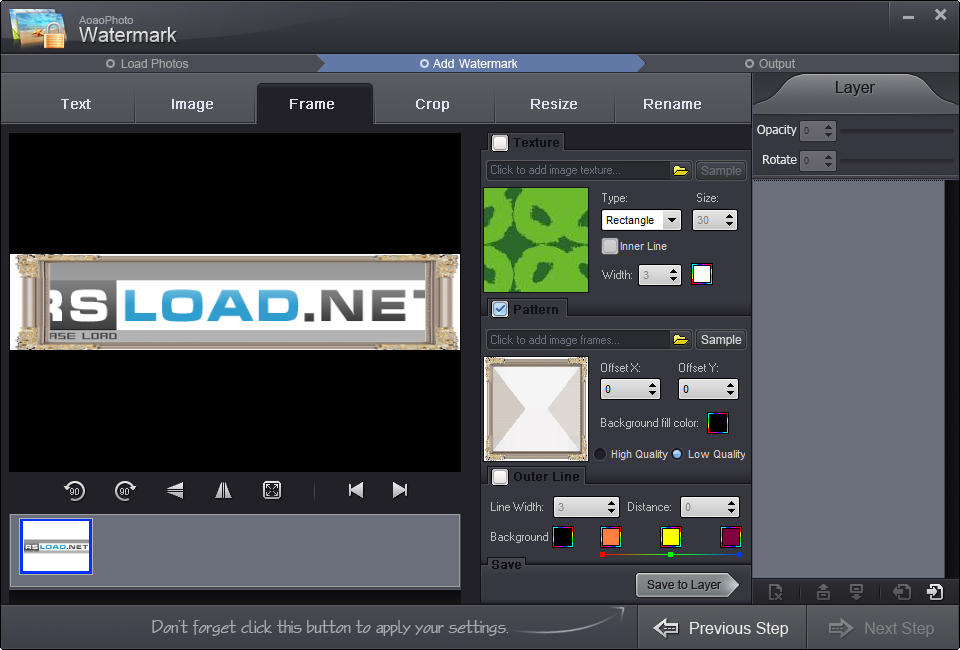Open folder icon for image texture
The image size is (960, 650).
coord(680,171)
